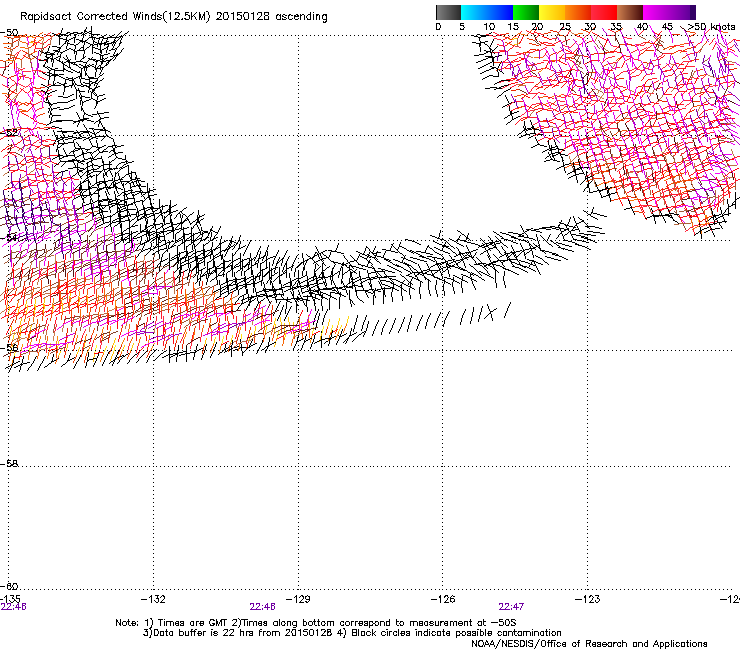Click the '20' legend scale label
The height and width of the screenshot is (650, 740).
pos(537,27)
